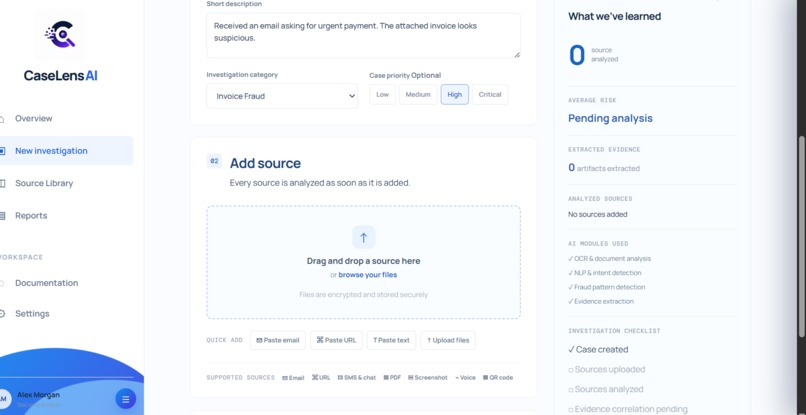
Task: Click the Case created checklist item
Action: pyautogui.click(x=598, y=350)
